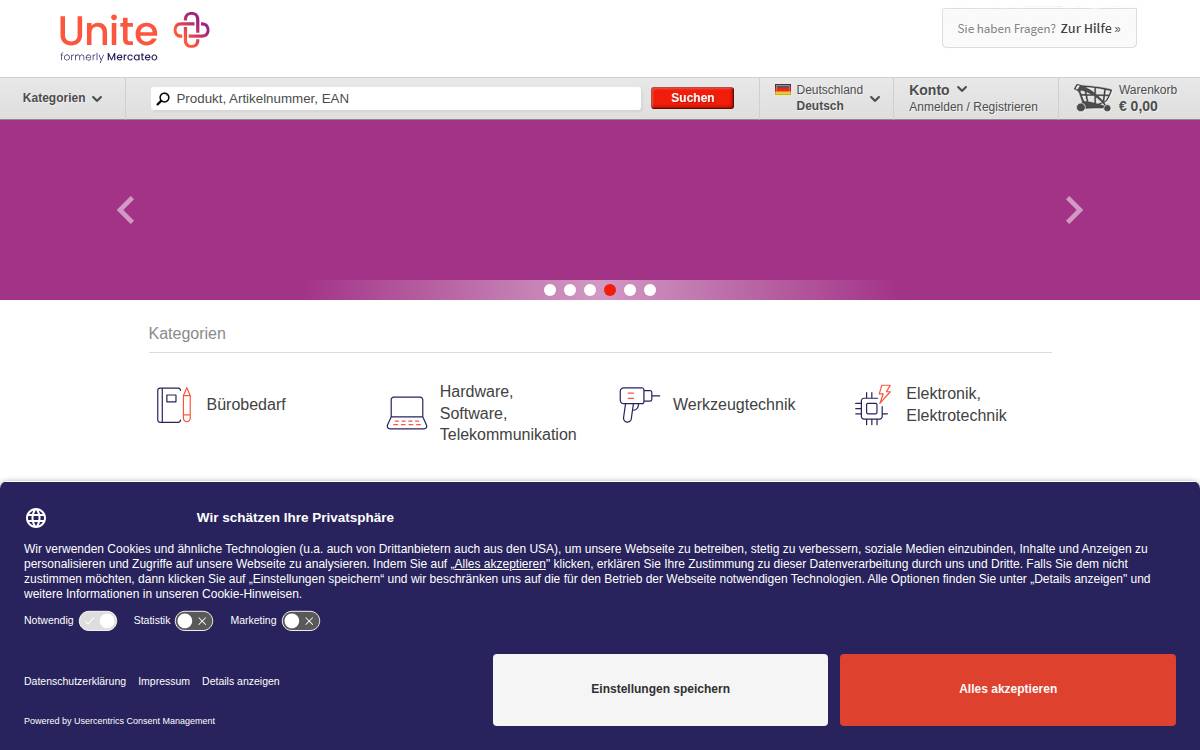Enable the Marketing cookie switch
Screen dimensions: 1200x750
pyautogui.click(x=301, y=621)
